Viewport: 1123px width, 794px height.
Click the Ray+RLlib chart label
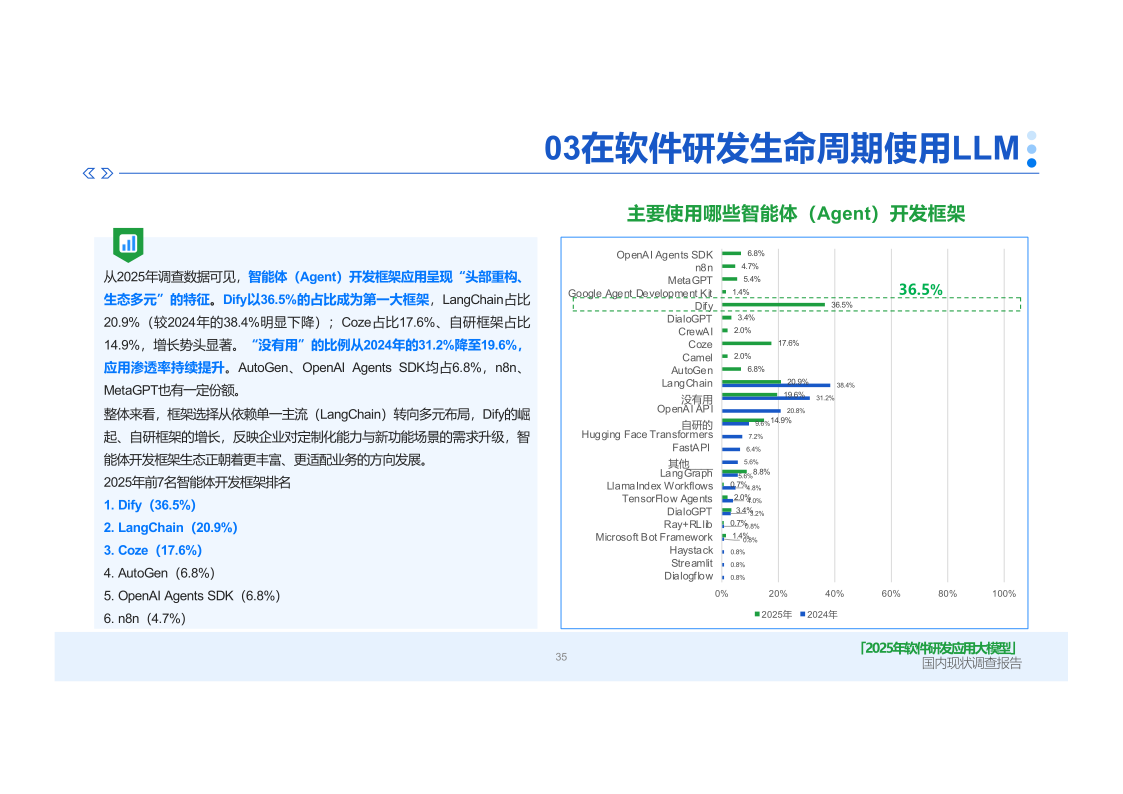click(x=688, y=525)
